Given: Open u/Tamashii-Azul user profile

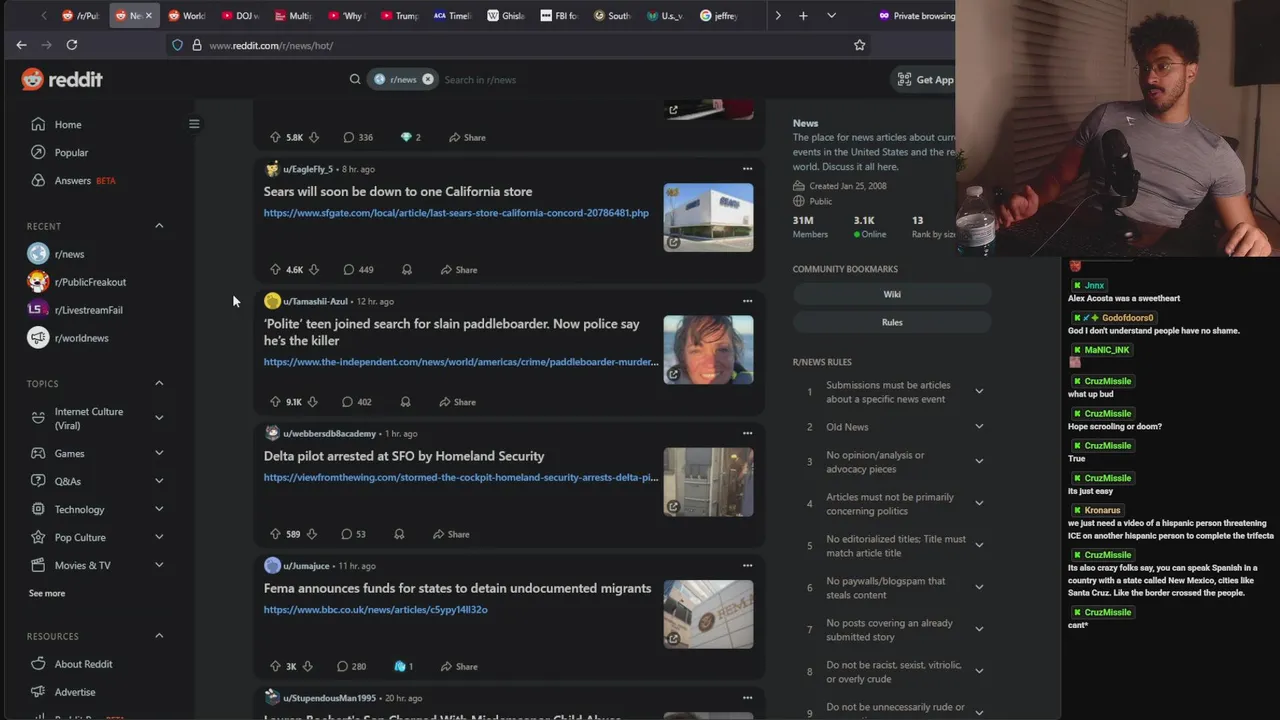Looking at the screenshot, I should (x=315, y=301).
